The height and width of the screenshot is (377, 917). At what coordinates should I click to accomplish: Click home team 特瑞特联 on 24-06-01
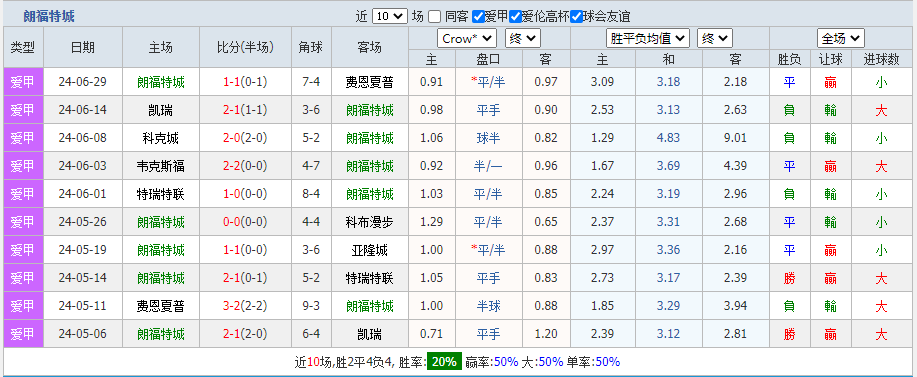click(161, 194)
